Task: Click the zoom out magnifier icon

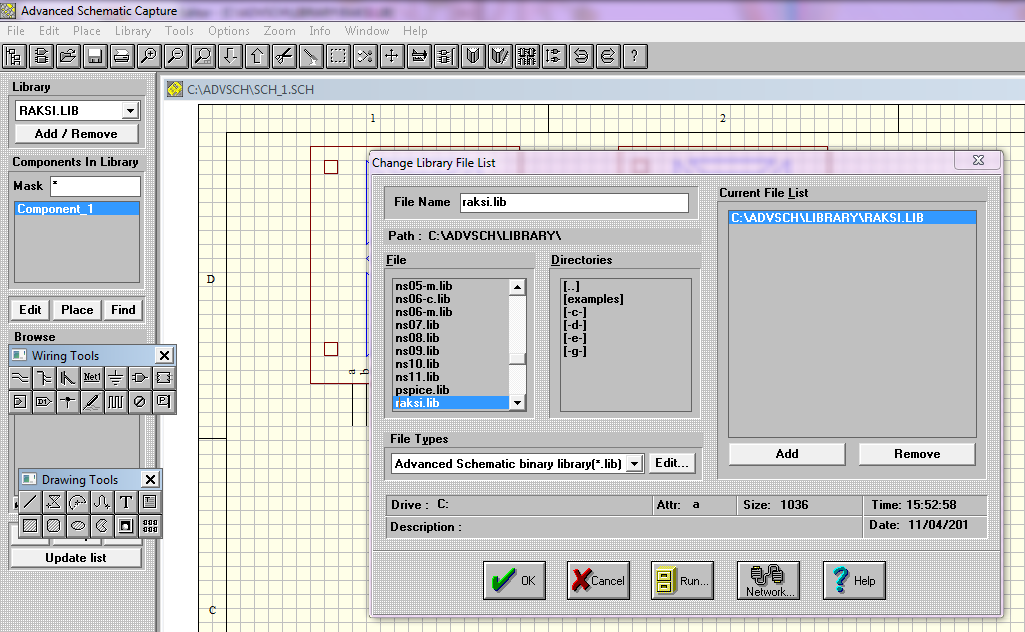Action: coord(176,57)
